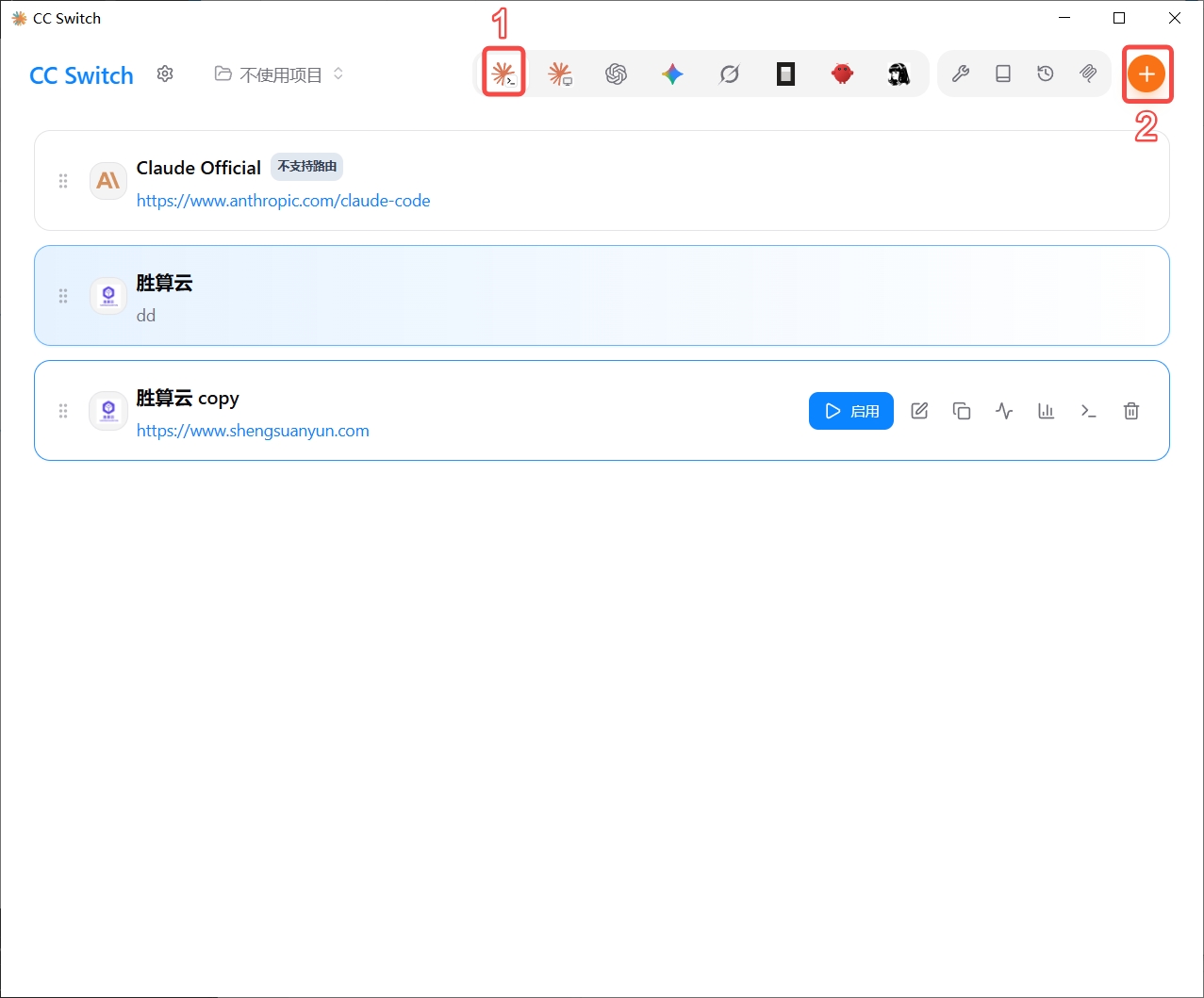Close the CC Switch window
This screenshot has height=998, width=1204.
coord(1175,18)
